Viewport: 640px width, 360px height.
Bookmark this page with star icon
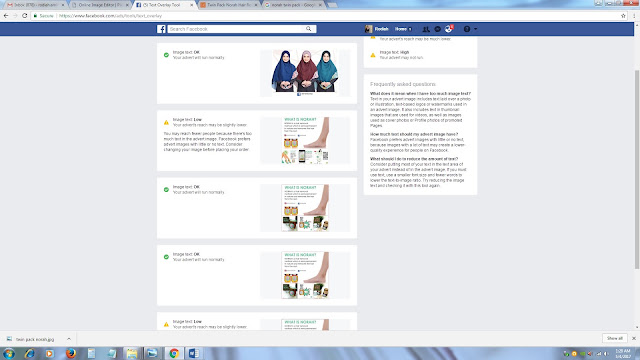click(623, 16)
